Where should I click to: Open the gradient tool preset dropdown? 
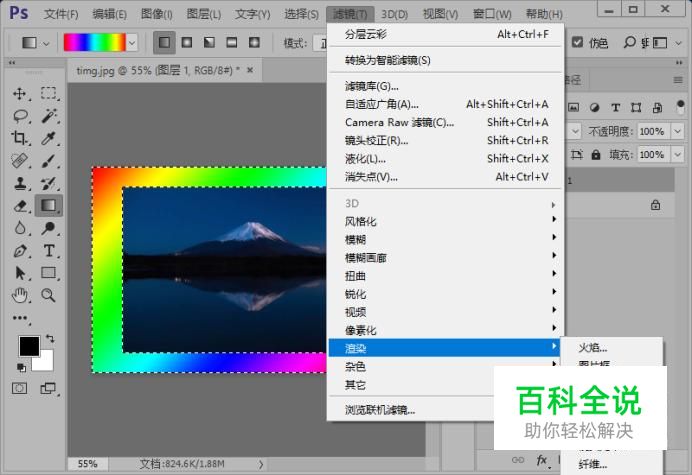click(x=46, y=43)
